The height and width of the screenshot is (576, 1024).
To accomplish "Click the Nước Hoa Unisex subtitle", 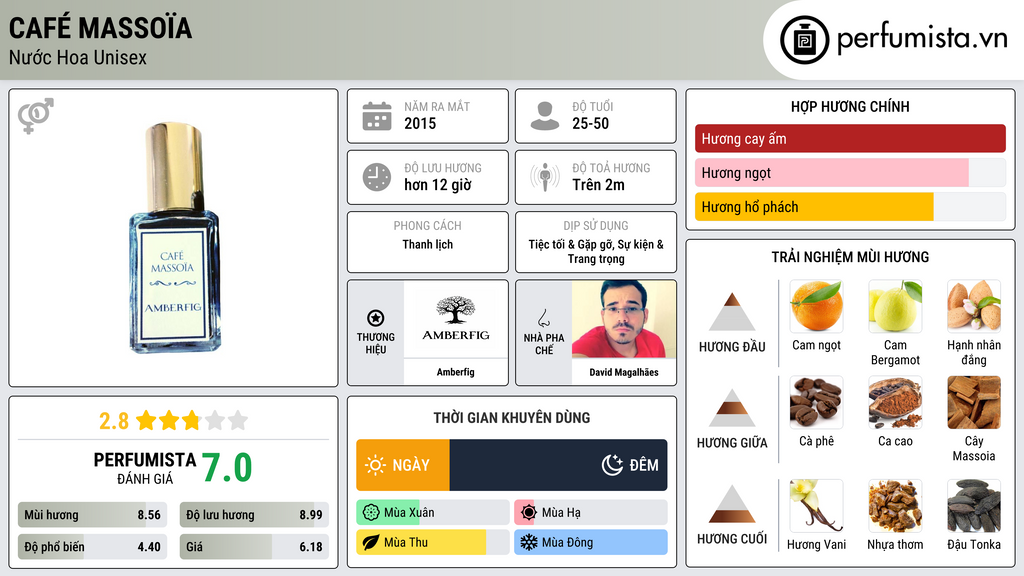I will pos(78,57).
